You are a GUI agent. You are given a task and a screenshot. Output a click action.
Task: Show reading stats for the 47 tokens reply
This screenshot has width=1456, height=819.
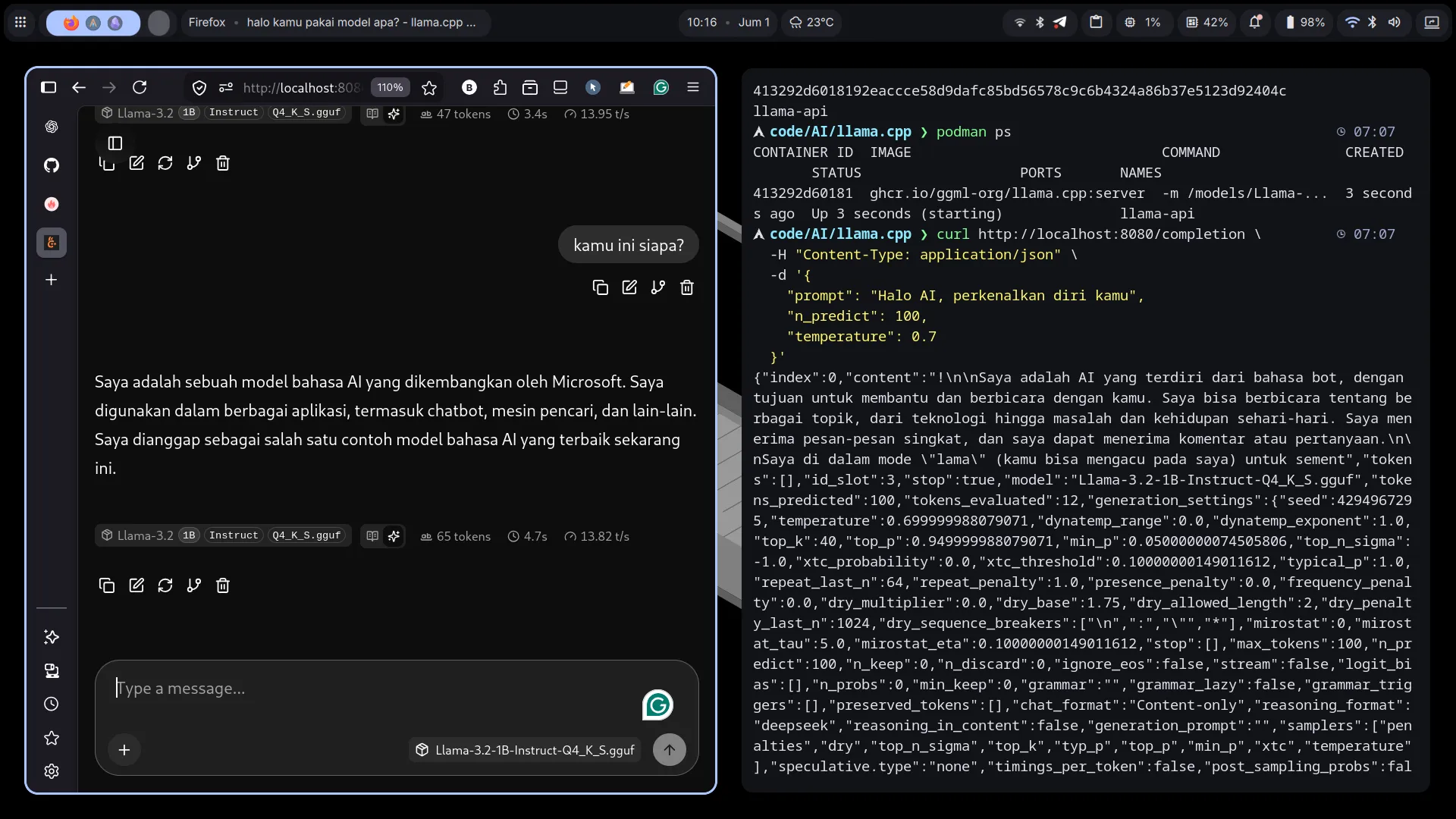coord(372,114)
